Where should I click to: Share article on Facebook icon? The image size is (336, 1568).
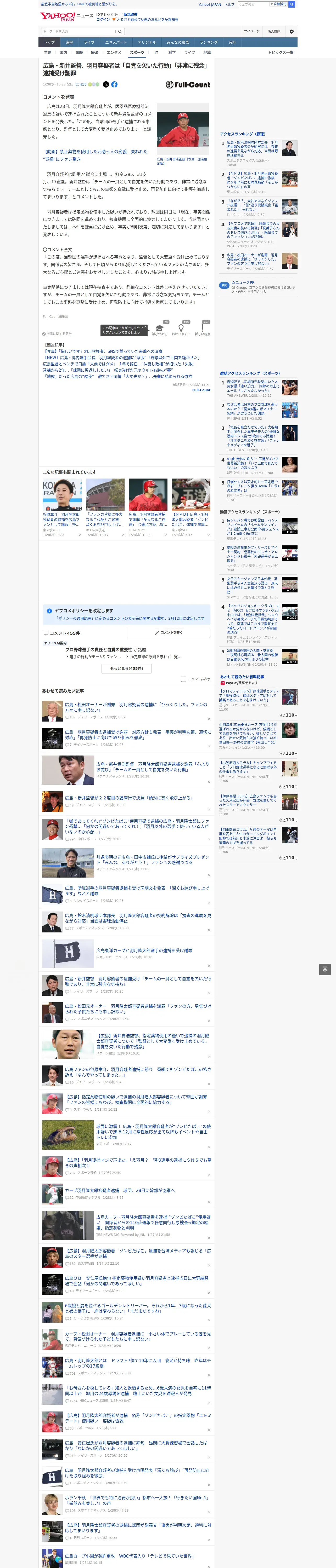click(x=114, y=85)
